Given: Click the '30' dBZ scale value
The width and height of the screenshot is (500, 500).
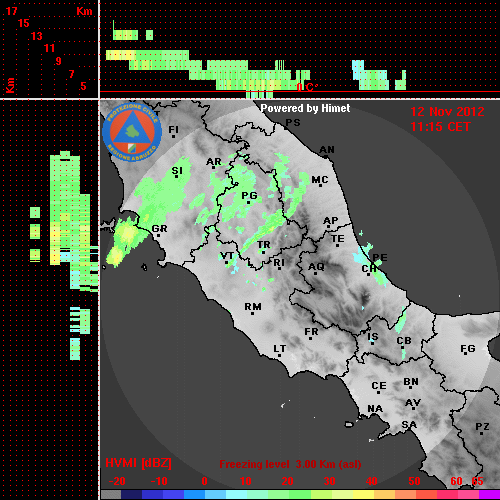Looking at the screenshot, I should [330, 481].
